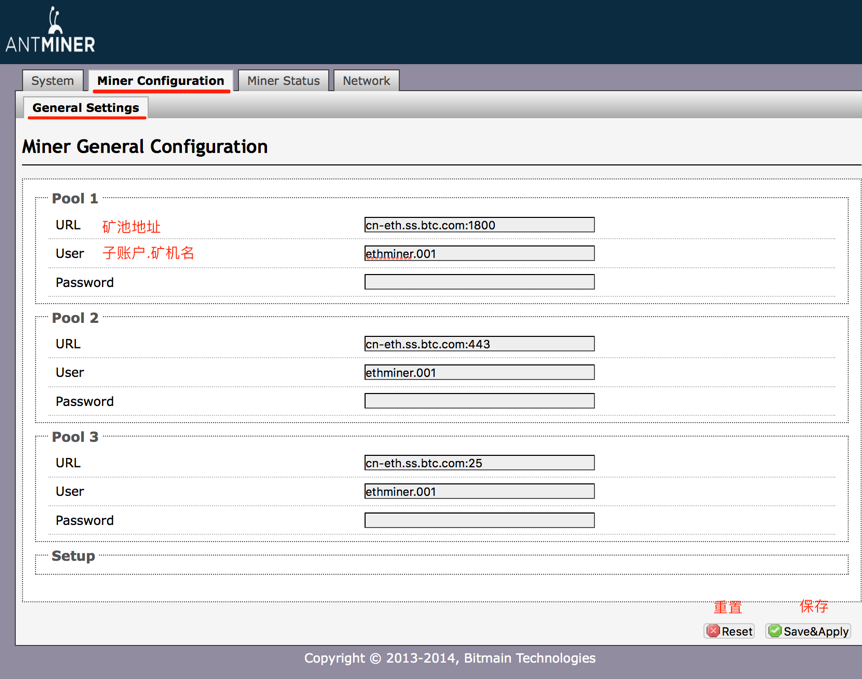This screenshot has width=862, height=679.
Task: Click the Save&Apply button
Action: coord(808,631)
